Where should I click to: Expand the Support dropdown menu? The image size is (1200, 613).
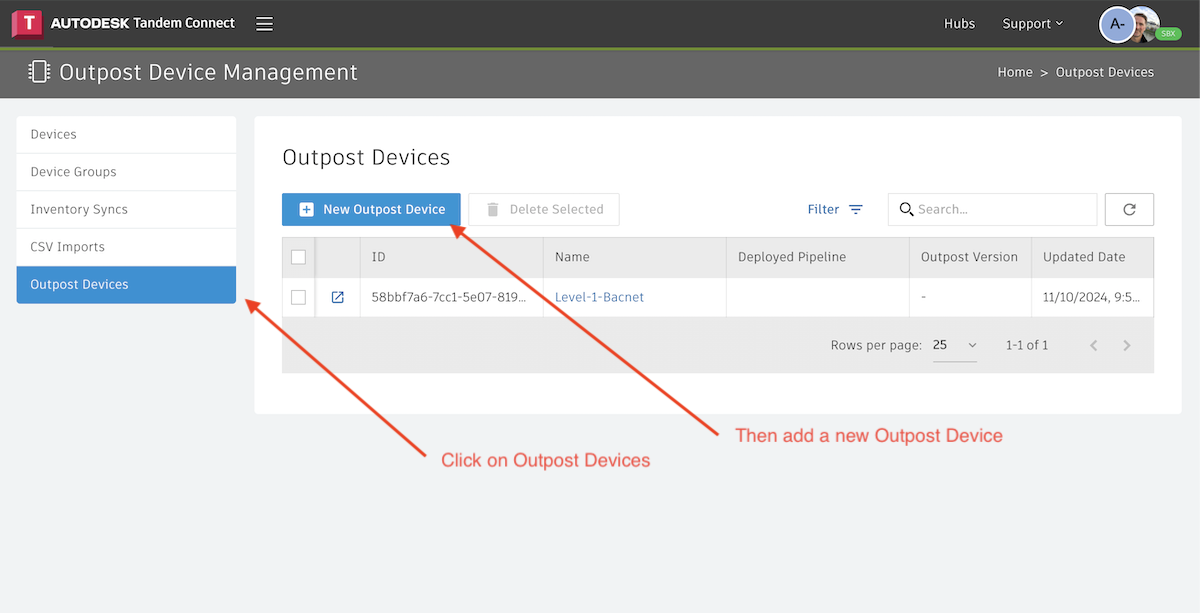point(1033,24)
